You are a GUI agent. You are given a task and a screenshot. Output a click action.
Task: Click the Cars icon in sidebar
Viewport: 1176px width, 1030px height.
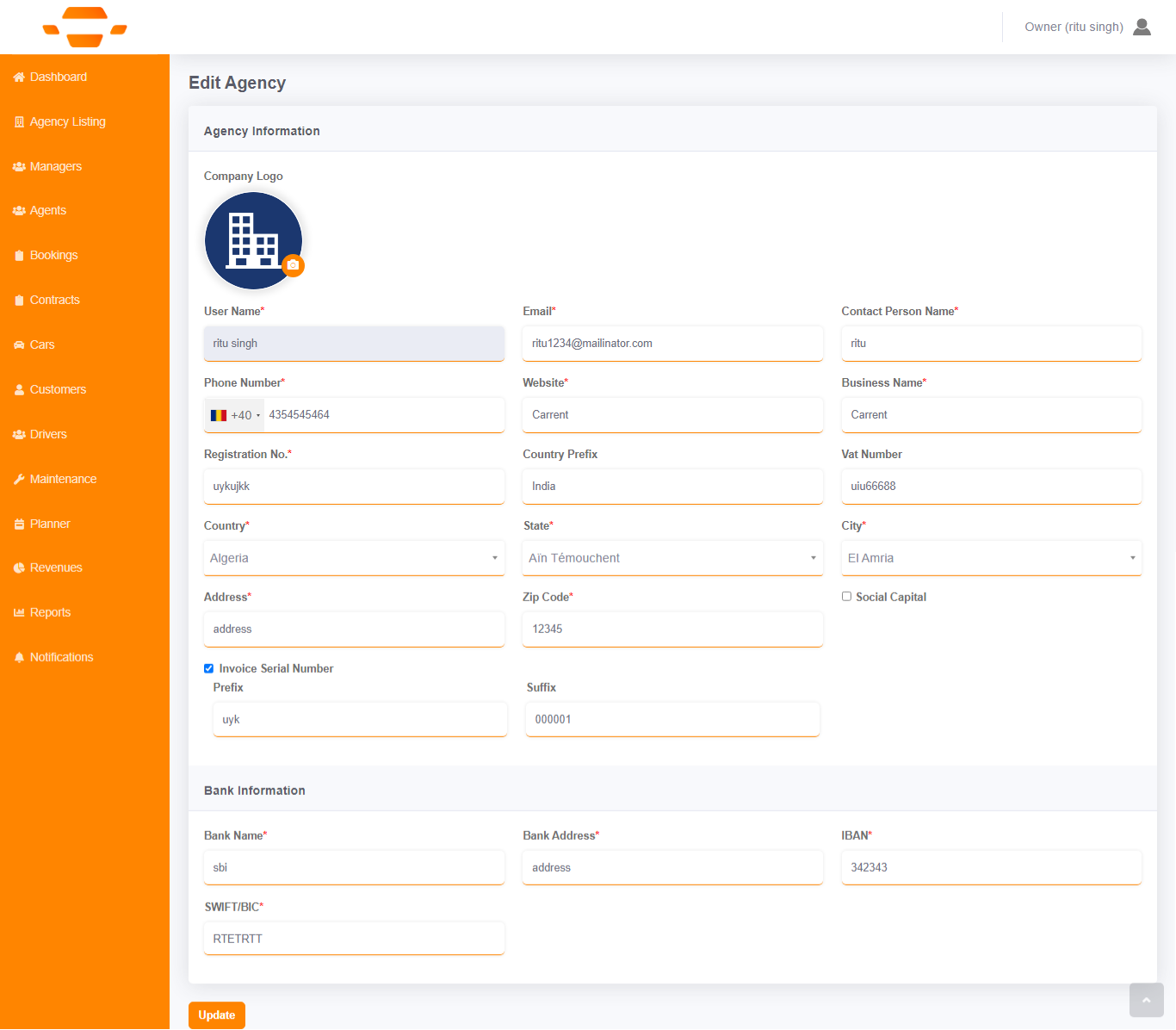coord(19,345)
